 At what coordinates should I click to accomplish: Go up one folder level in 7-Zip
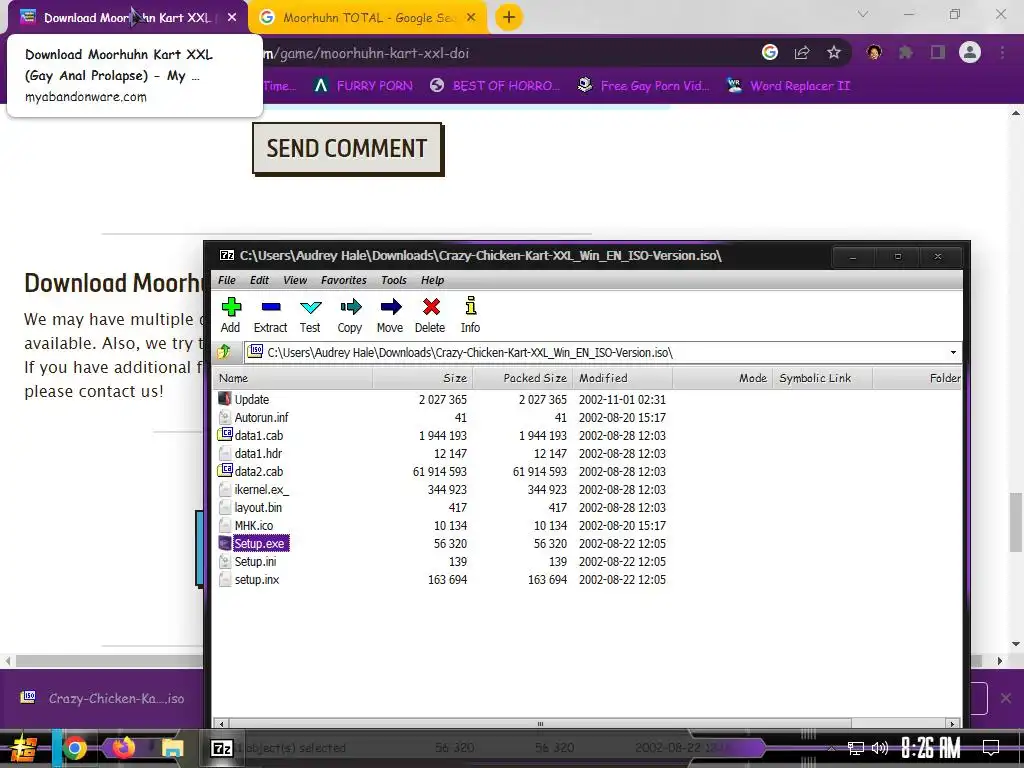coord(224,353)
